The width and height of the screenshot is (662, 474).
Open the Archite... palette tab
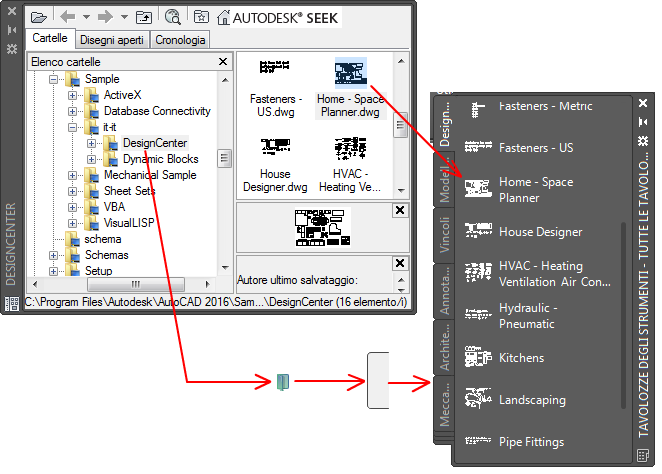tap(445, 347)
